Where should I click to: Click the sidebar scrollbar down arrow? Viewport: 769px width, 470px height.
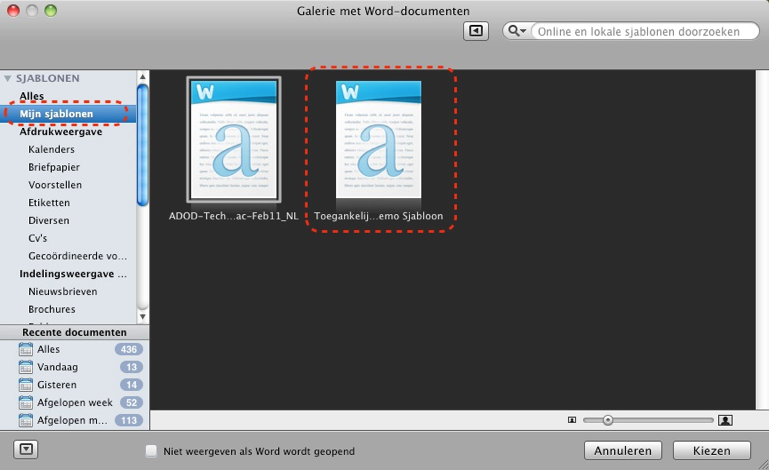[142, 317]
